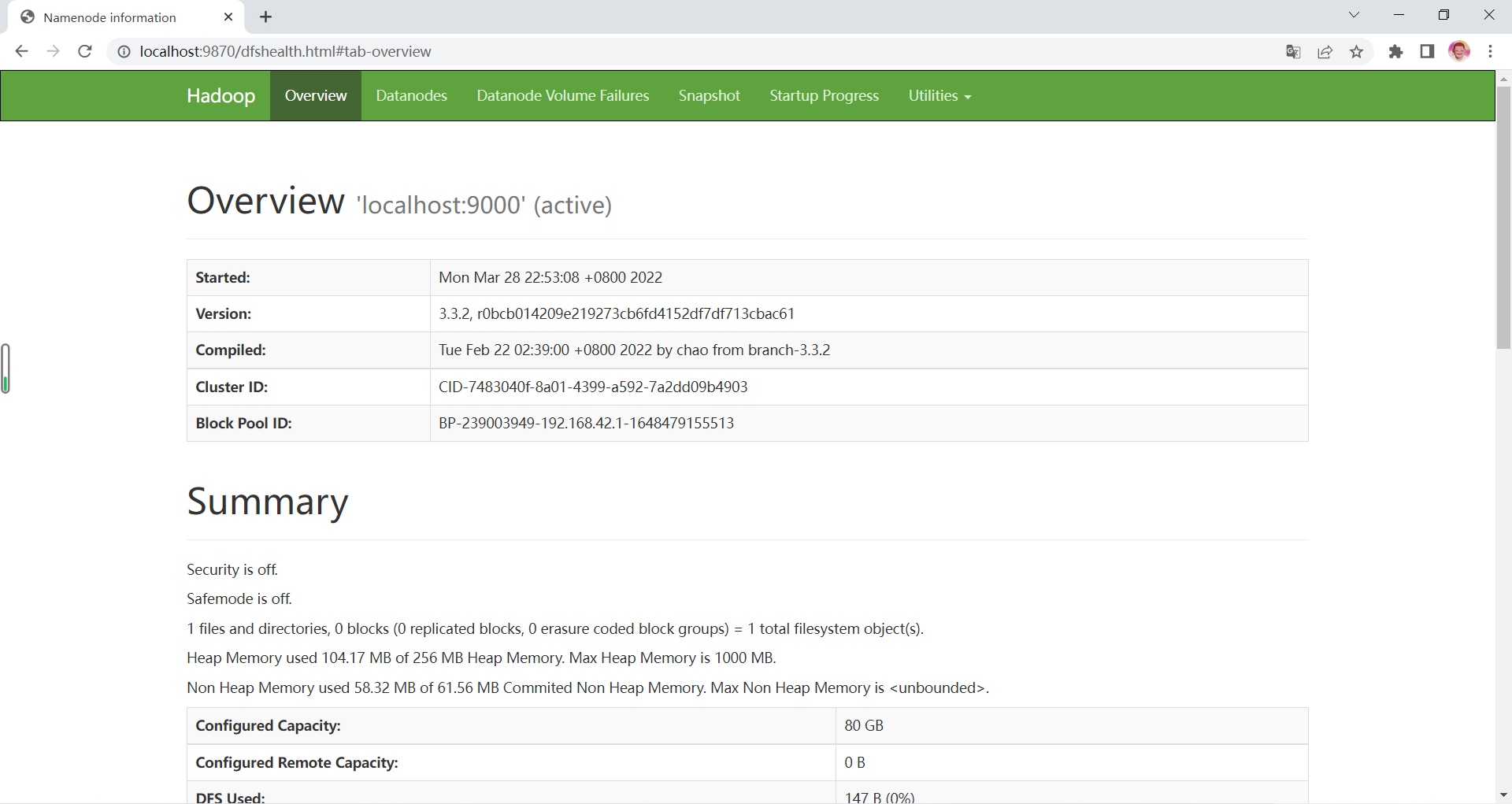The image size is (1512, 804).
Task: Select the Cluster ID value
Action: tap(593, 387)
